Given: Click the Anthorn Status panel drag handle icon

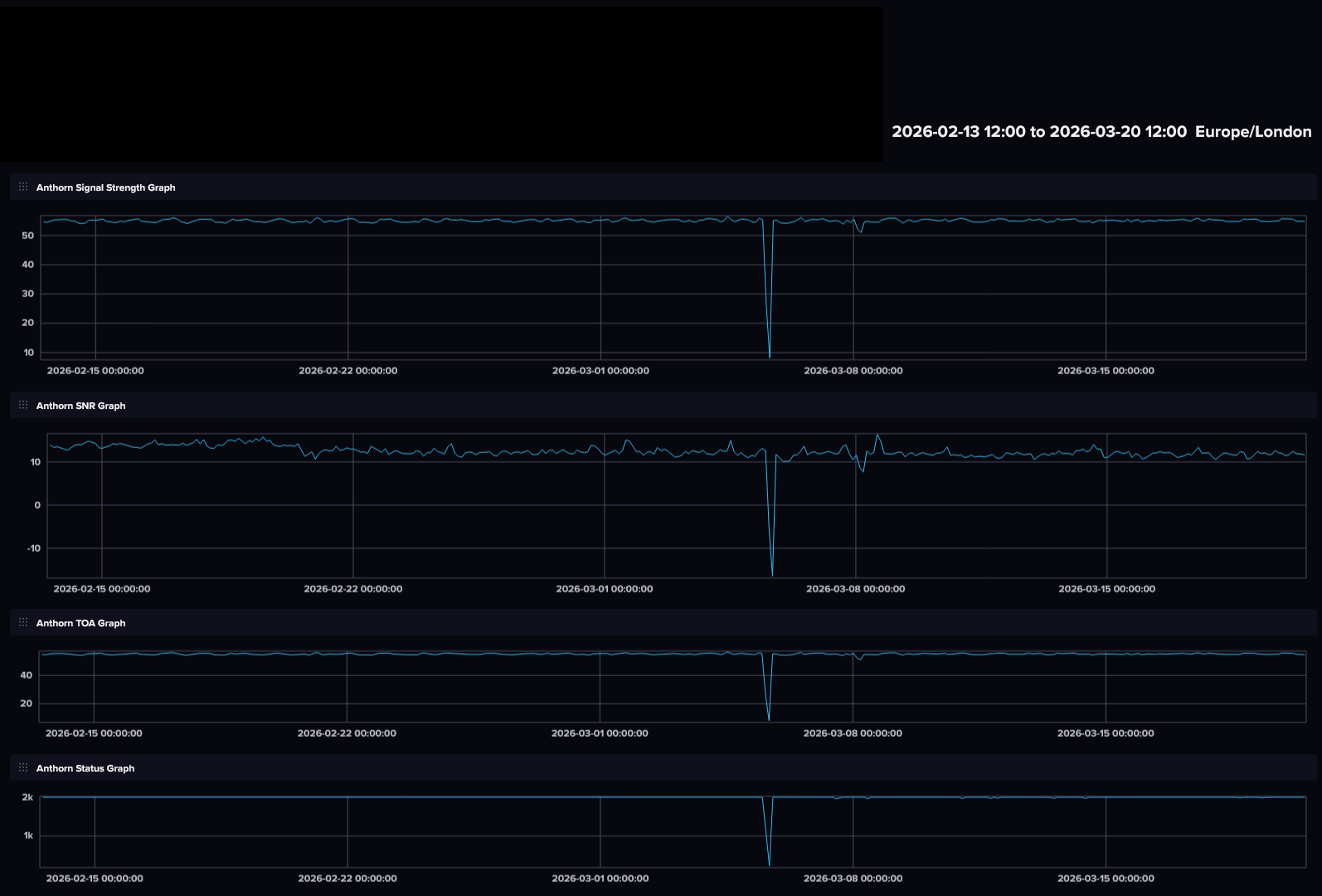Looking at the screenshot, I should [x=23, y=767].
